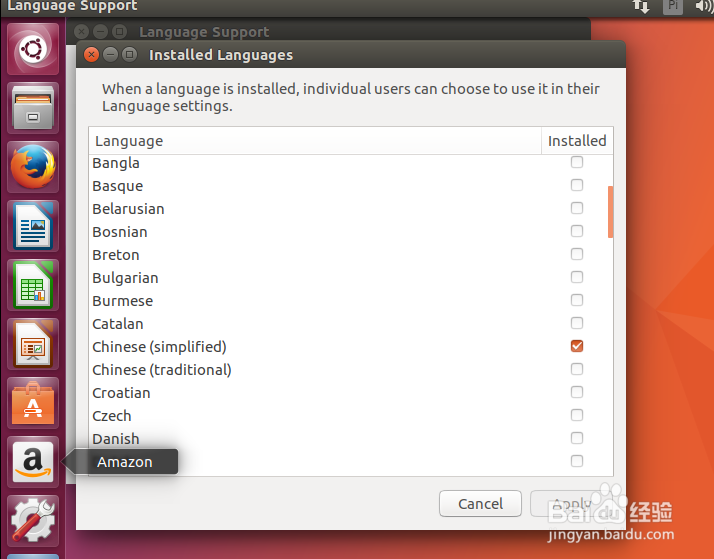
Task: Select the Breton language row
Action: coord(351,254)
